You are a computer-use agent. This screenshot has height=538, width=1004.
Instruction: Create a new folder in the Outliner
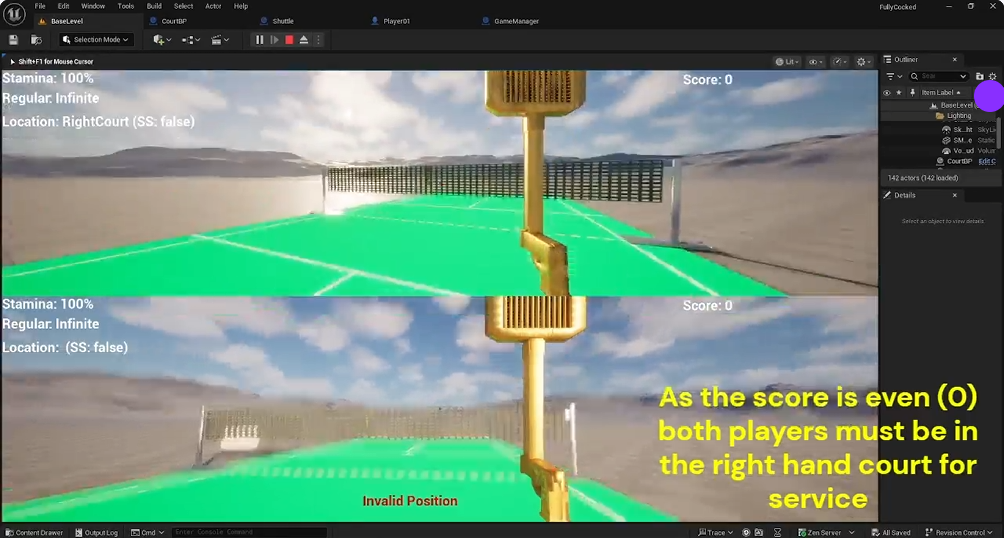[979, 76]
